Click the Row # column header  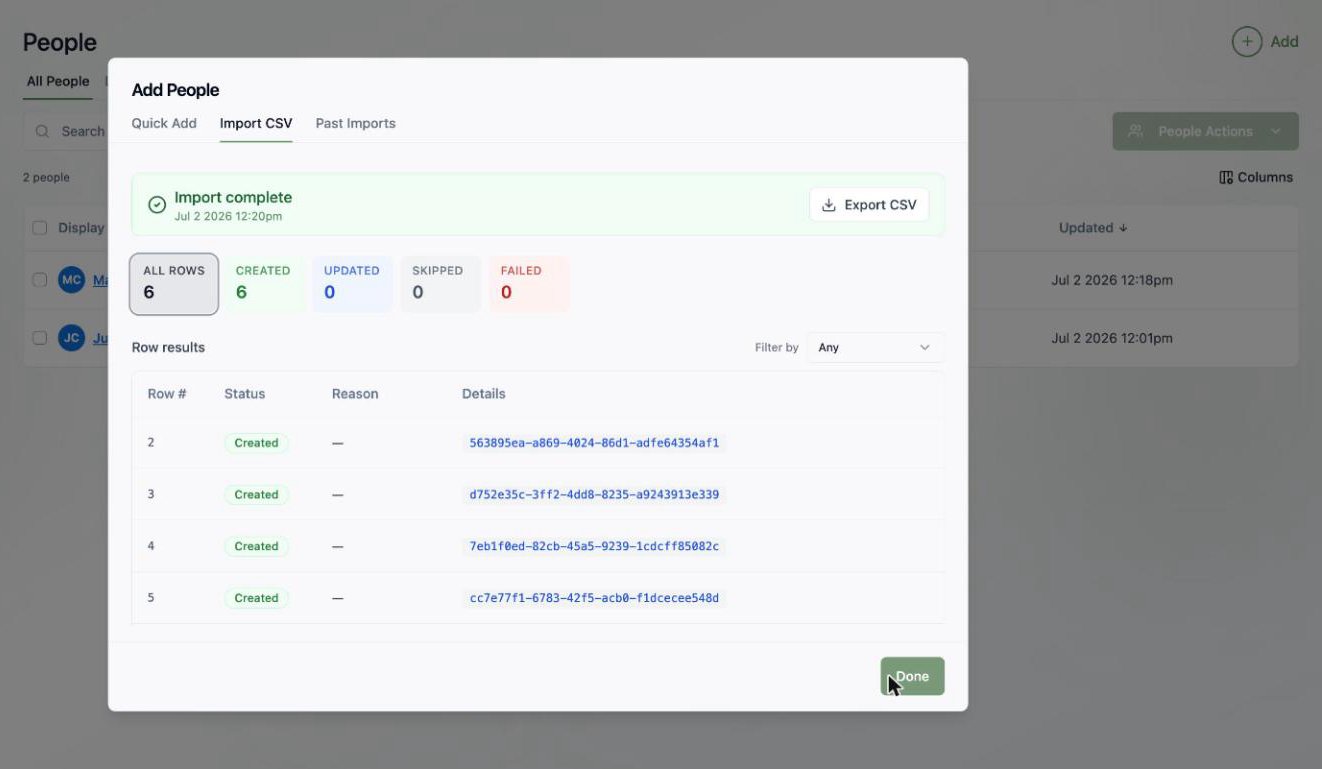(x=167, y=394)
